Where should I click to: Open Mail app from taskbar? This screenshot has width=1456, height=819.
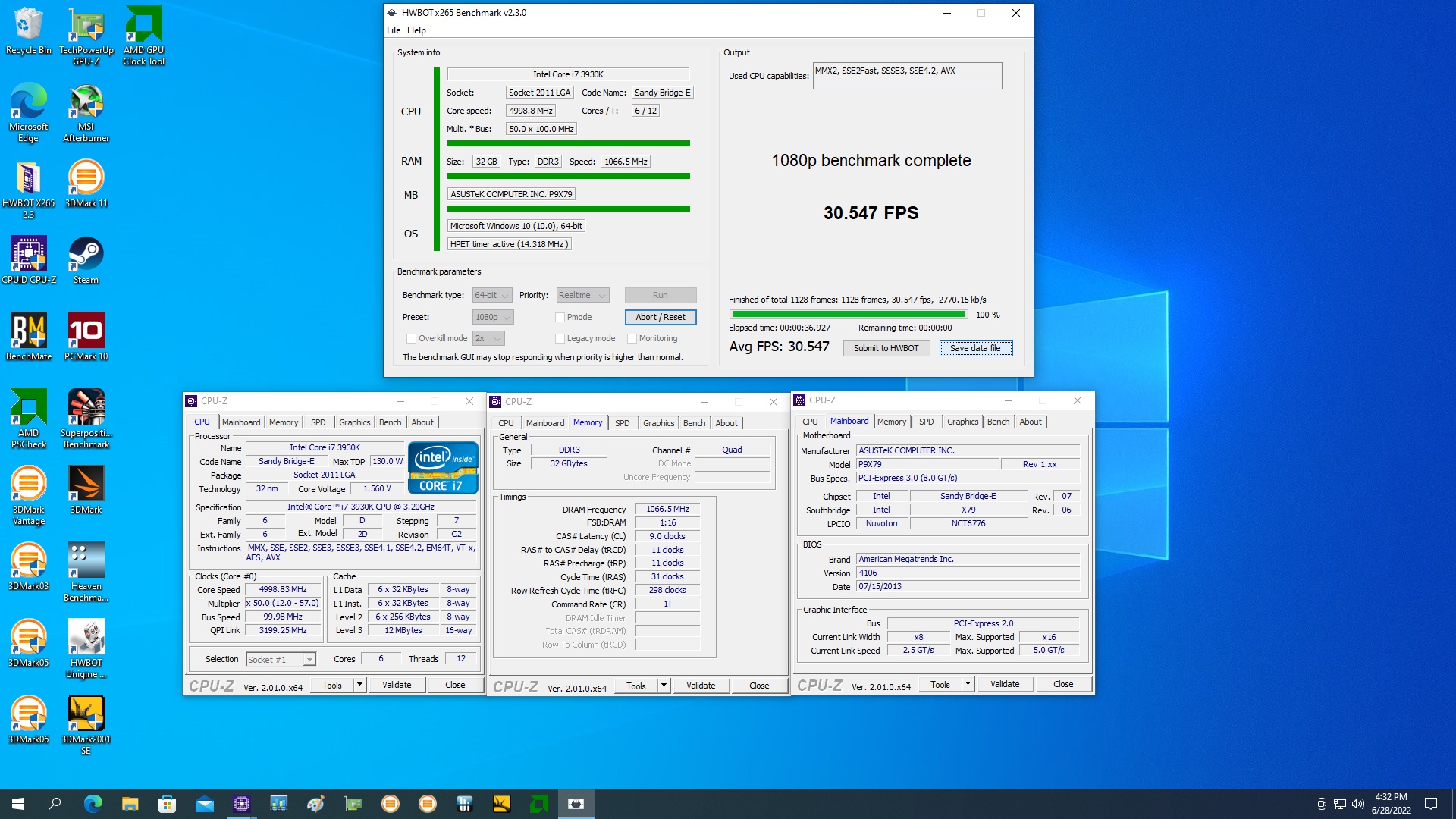204,804
